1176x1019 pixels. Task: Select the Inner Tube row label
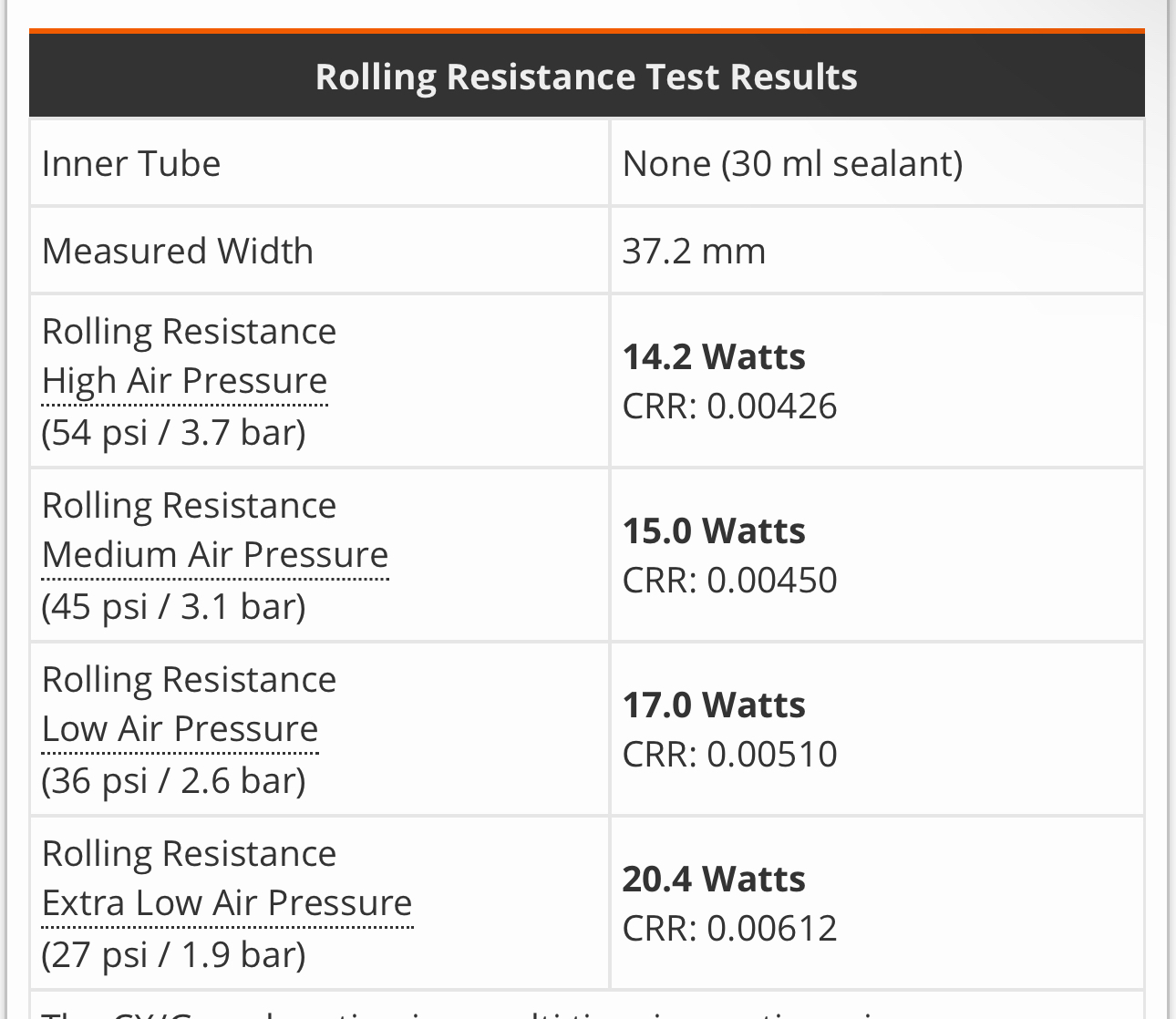pos(131,164)
